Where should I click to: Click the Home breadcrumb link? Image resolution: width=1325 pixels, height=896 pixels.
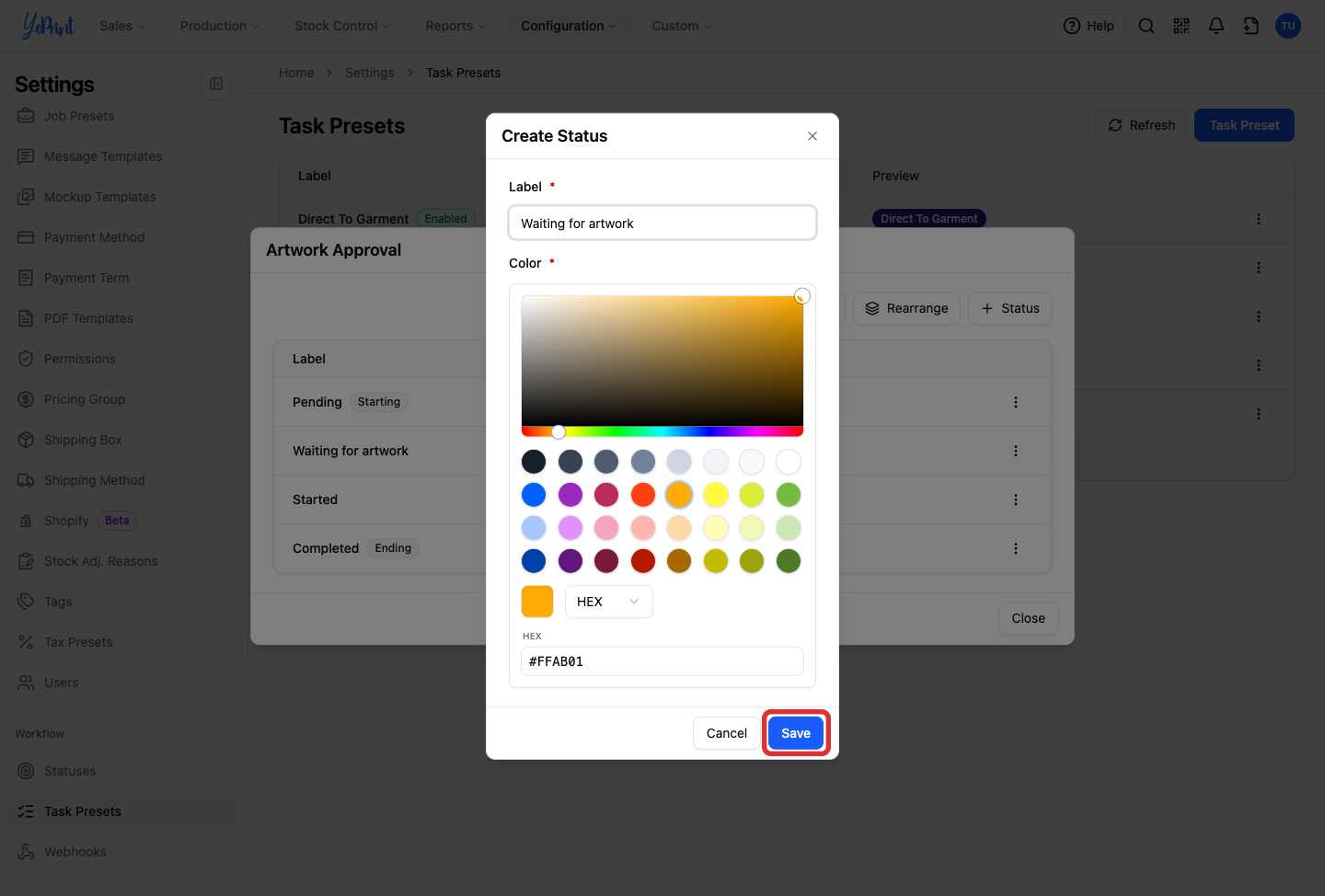click(x=296, y=73)
